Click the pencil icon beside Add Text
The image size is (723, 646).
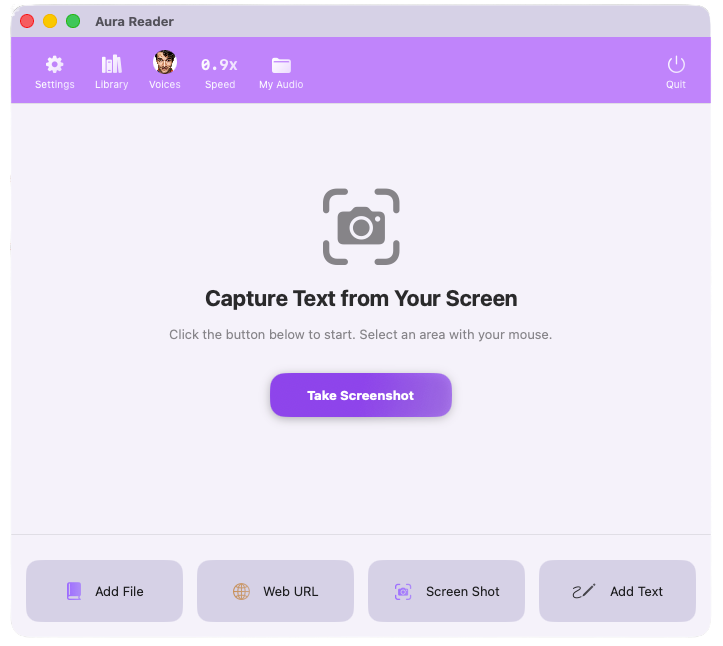pos(583,591)
